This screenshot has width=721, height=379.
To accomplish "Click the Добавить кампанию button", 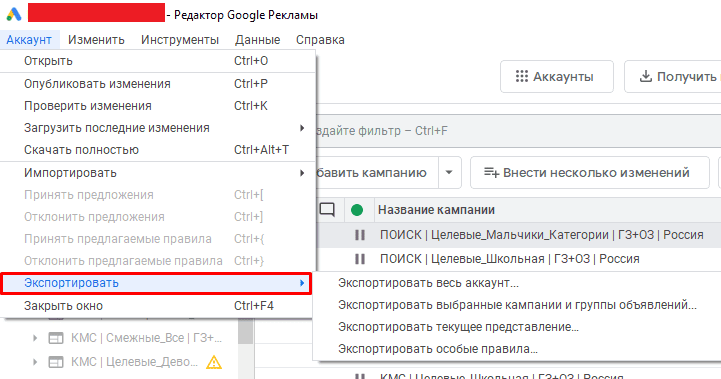I will pos(376,172).
